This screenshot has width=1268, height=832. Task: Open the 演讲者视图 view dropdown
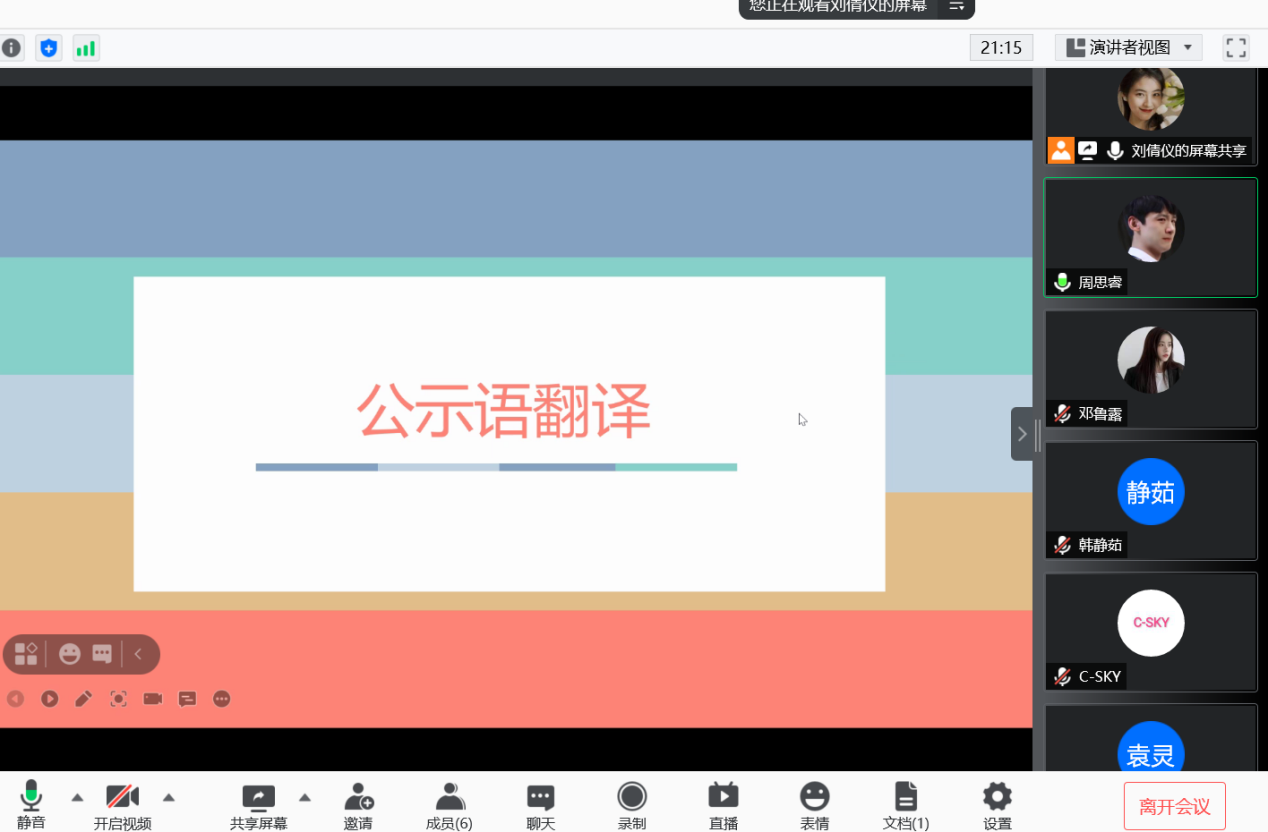[x=1129, y=48]
